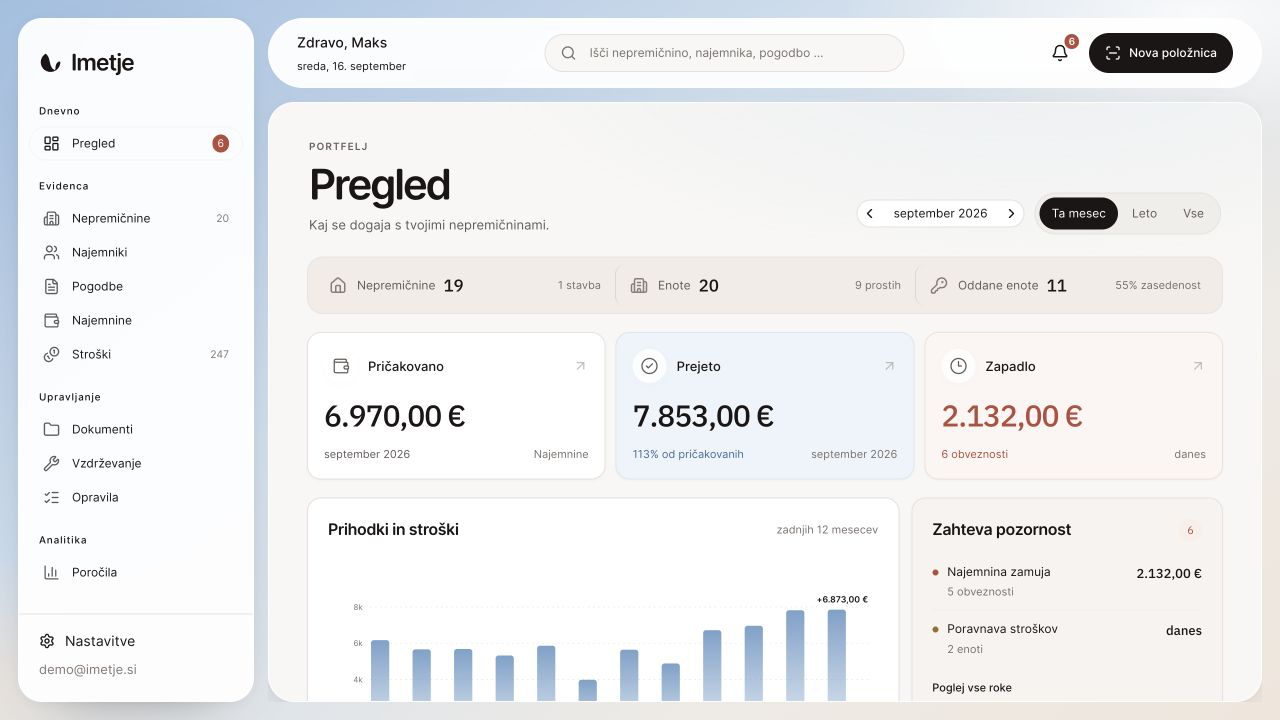Focus the Išči nepremičnino search field

[724, 53]
